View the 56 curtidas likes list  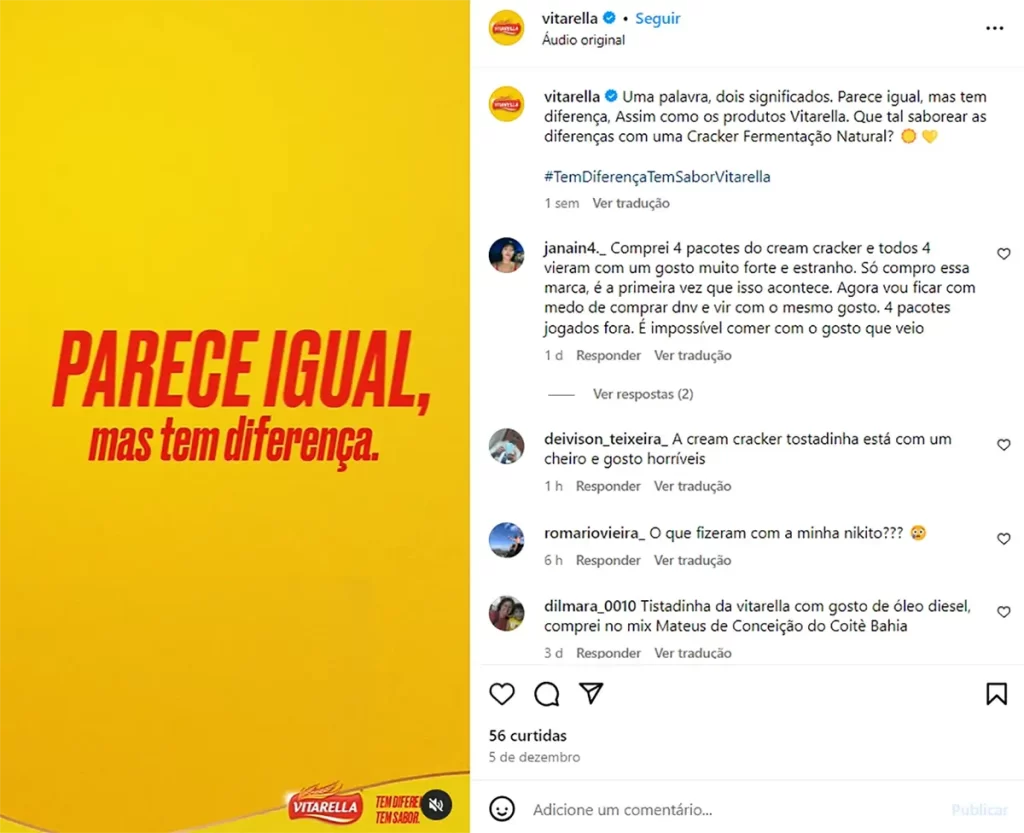(528, 735)
